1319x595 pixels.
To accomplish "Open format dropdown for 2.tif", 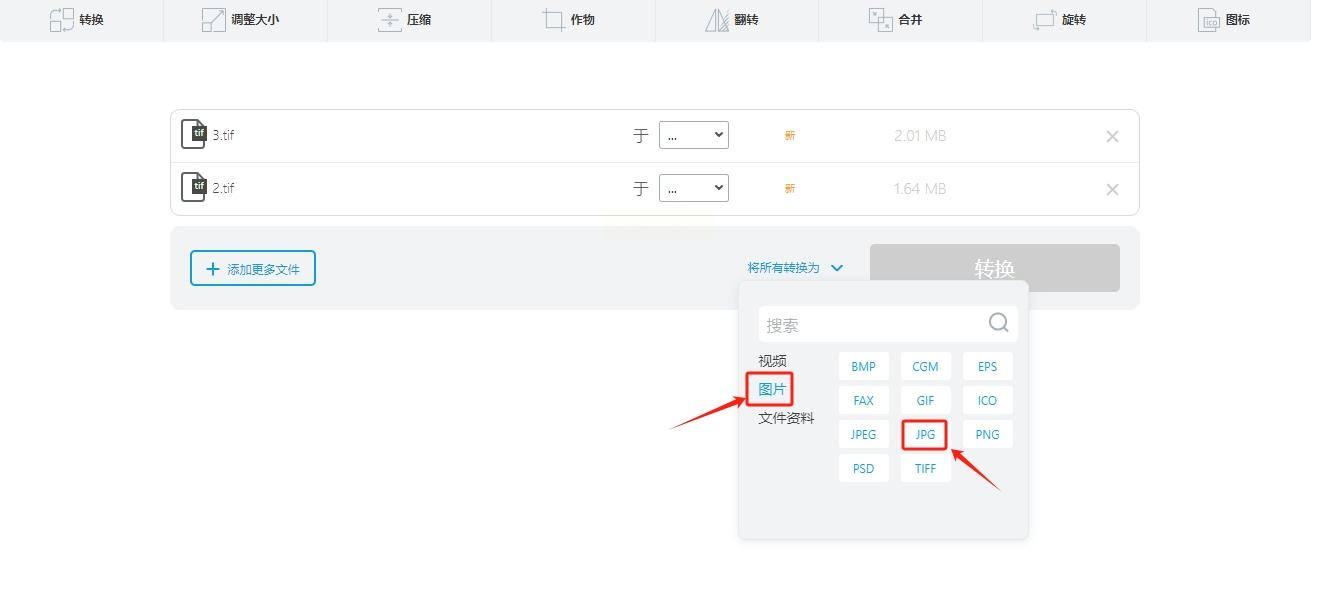I will pyautogui.click(x=693, y=188).
